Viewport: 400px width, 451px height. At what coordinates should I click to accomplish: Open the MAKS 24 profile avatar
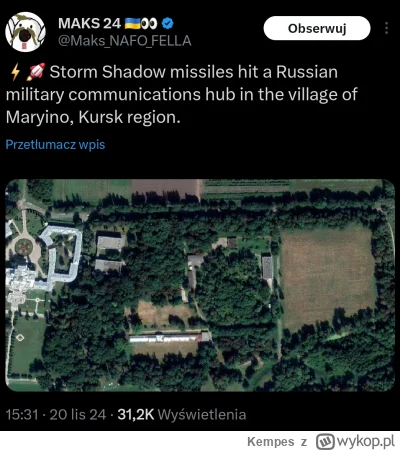[x=25, y=32]
